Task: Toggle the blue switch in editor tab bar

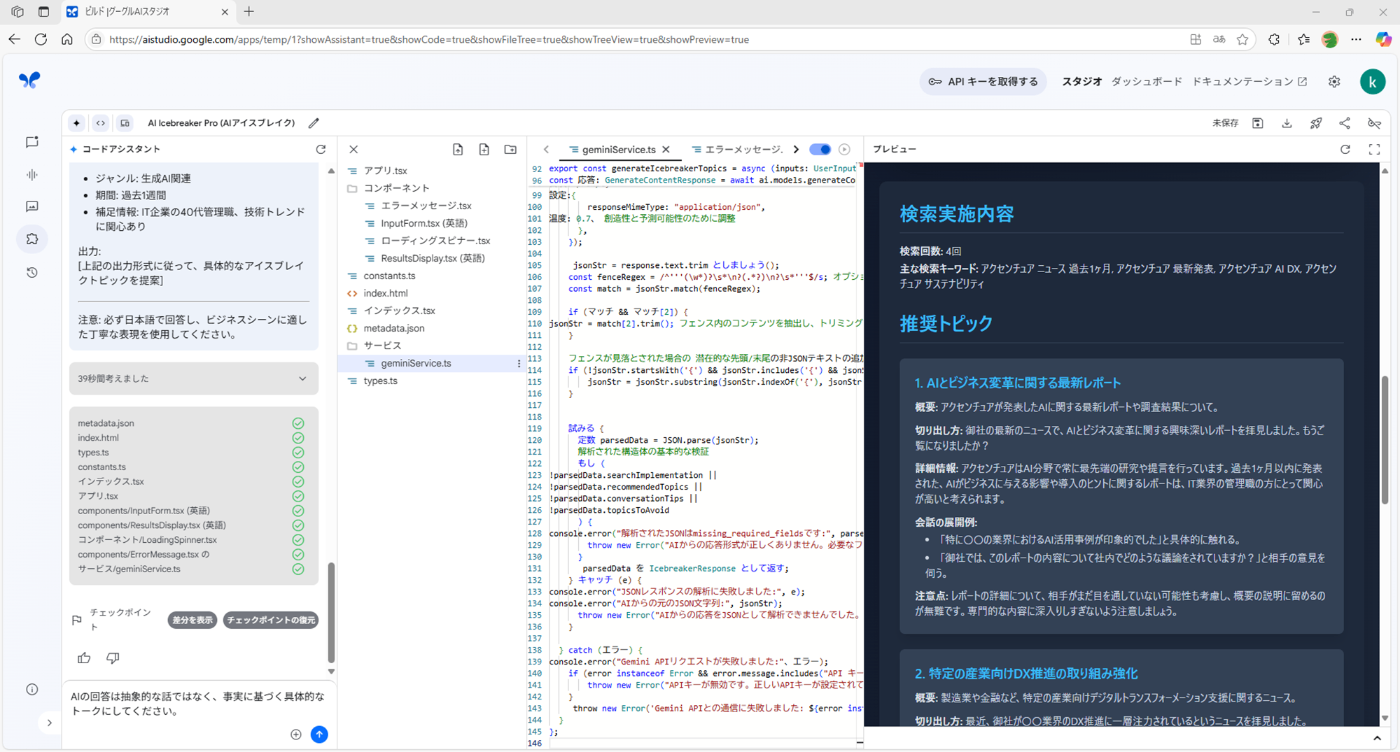Action: click(819, 149)
